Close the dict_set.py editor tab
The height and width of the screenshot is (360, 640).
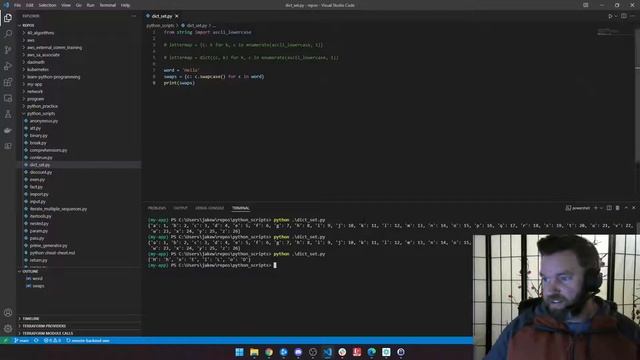click(177, 16)
